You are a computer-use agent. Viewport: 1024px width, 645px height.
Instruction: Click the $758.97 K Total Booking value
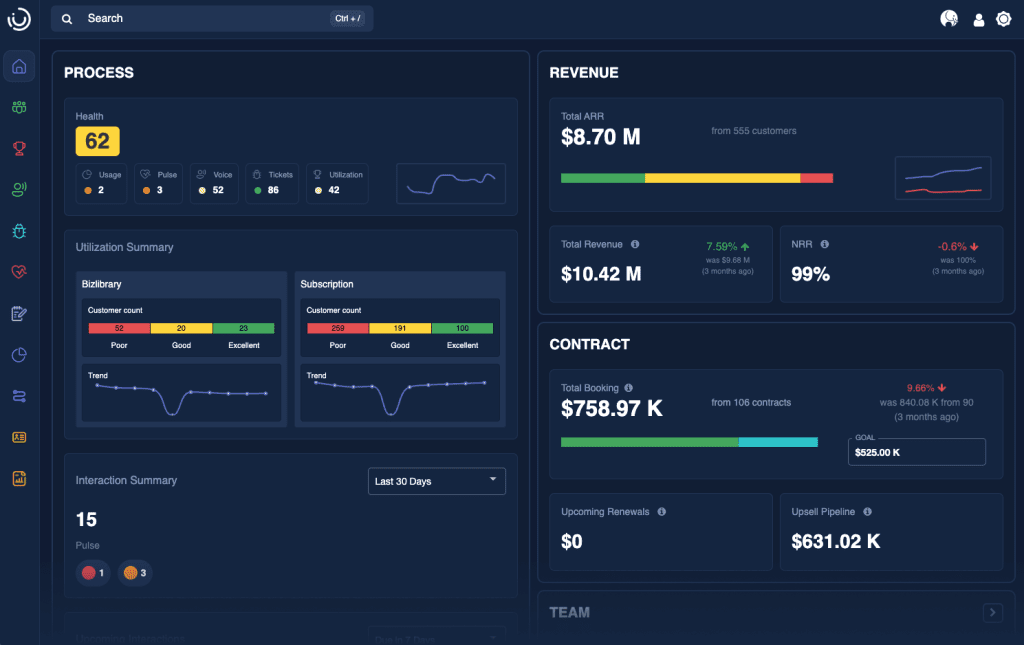click(x=612, y=409)
